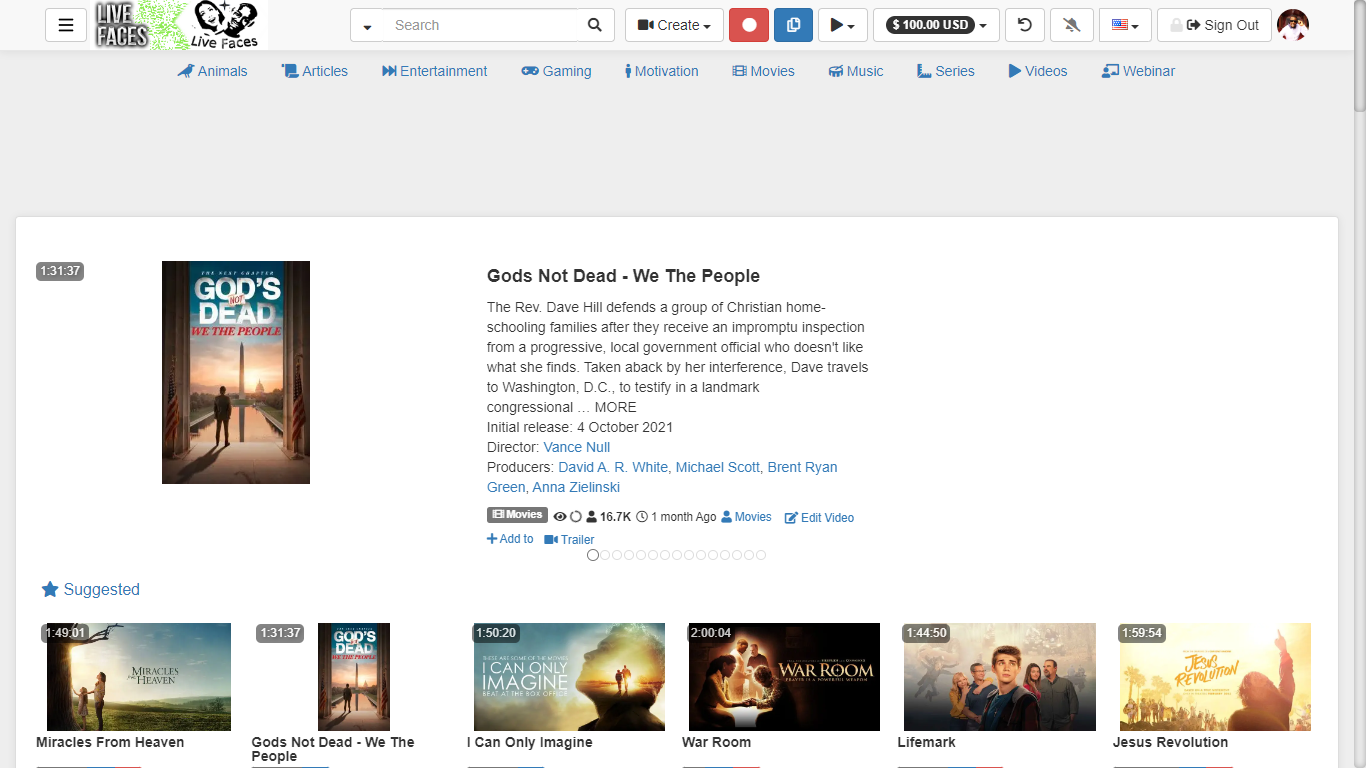Open the Movies channel user link
This screenshot has height=768, width=1366.
pos(746,517)
